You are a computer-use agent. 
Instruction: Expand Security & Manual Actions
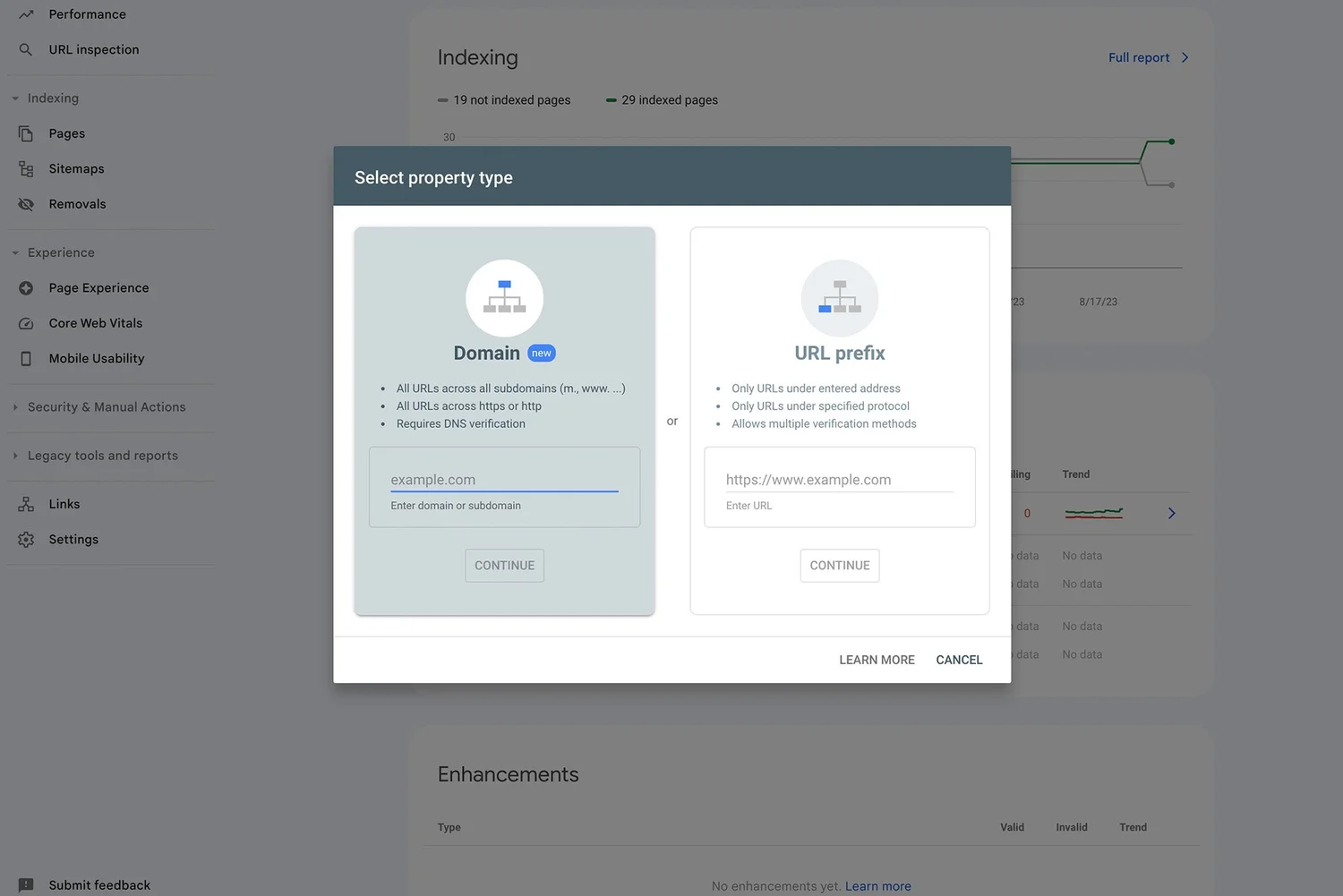tap(14, 406)
